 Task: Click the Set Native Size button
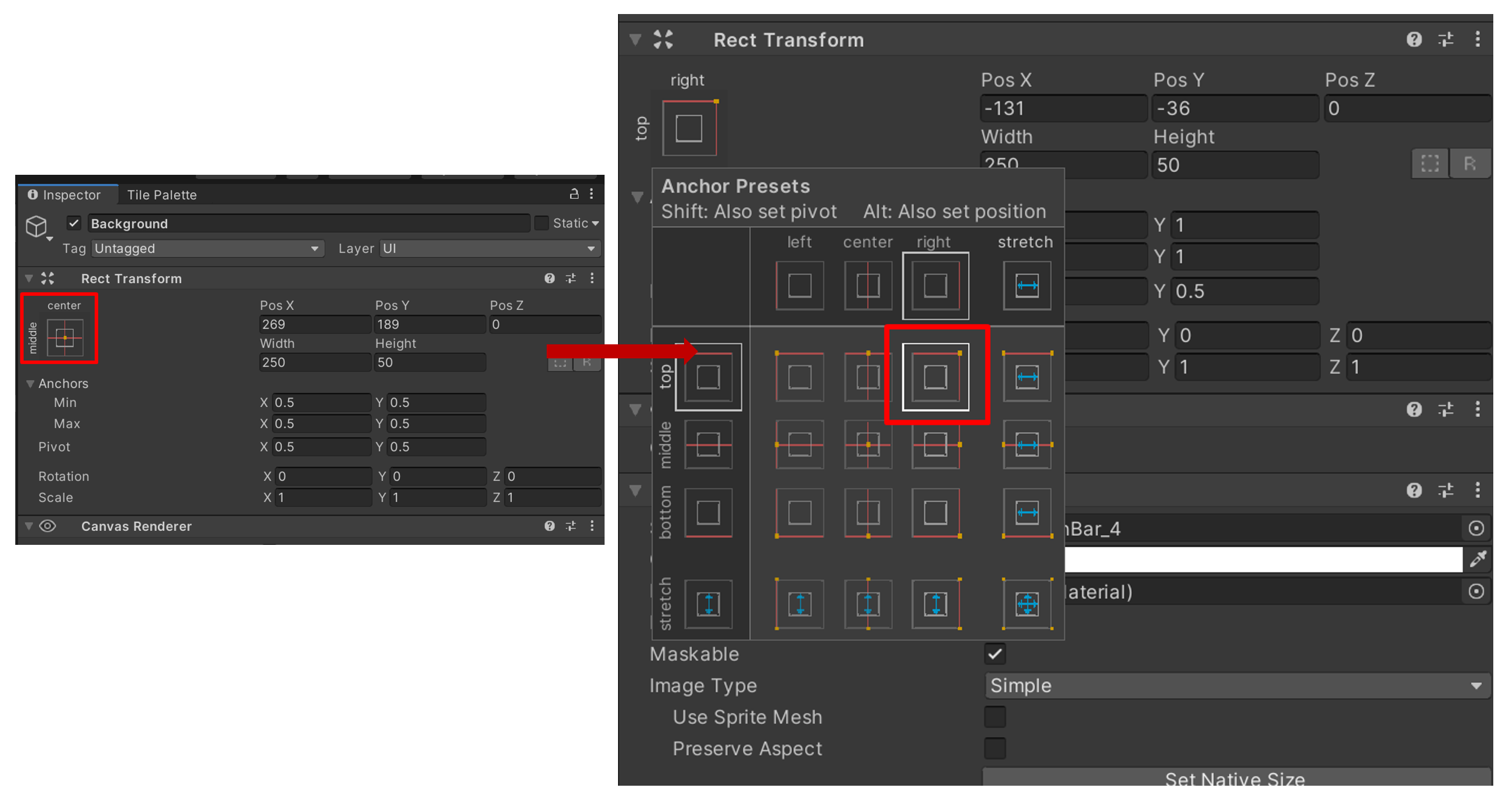[1235, 778]
